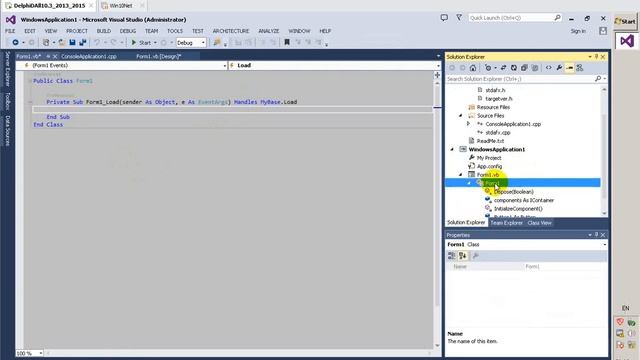Pin the Solution Explorer panel
The height and width of the screenshot is (360, 640).
tap(596, 57)
